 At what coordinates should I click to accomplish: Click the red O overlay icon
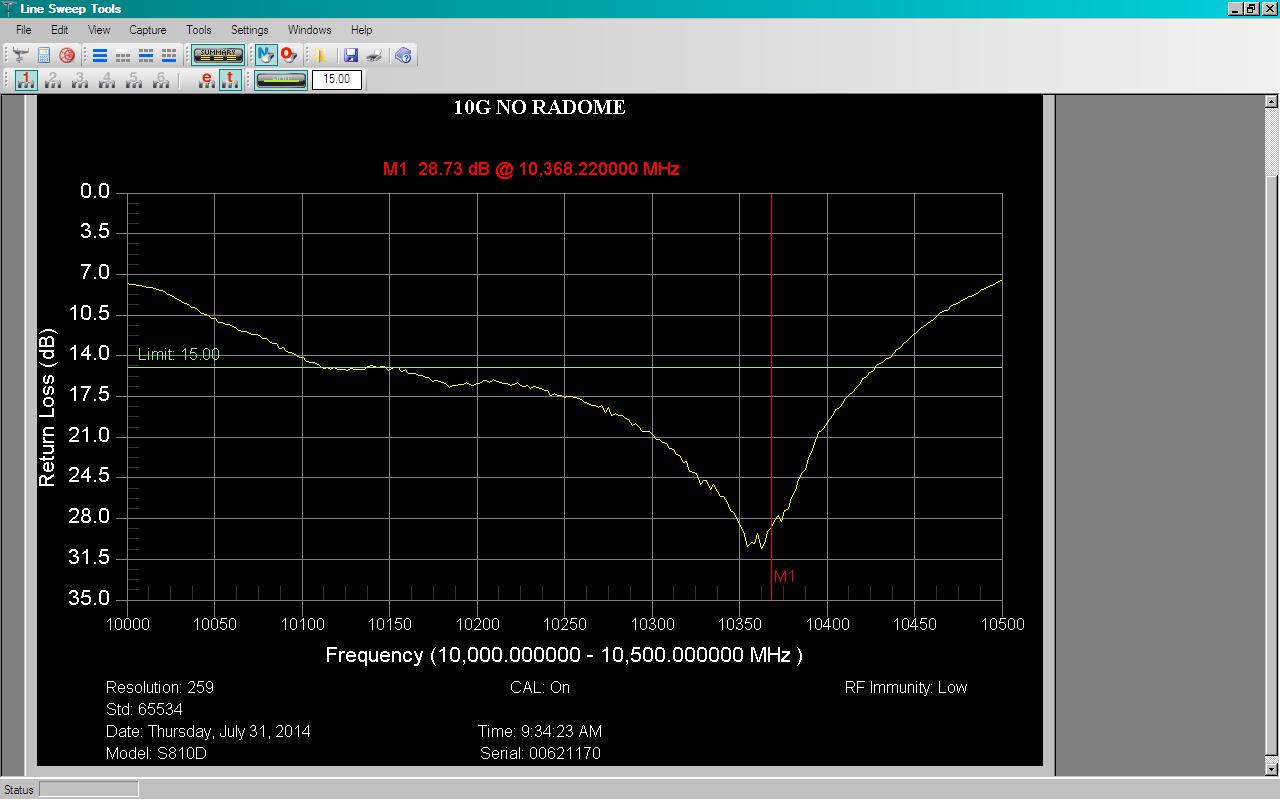coord(289,55)
